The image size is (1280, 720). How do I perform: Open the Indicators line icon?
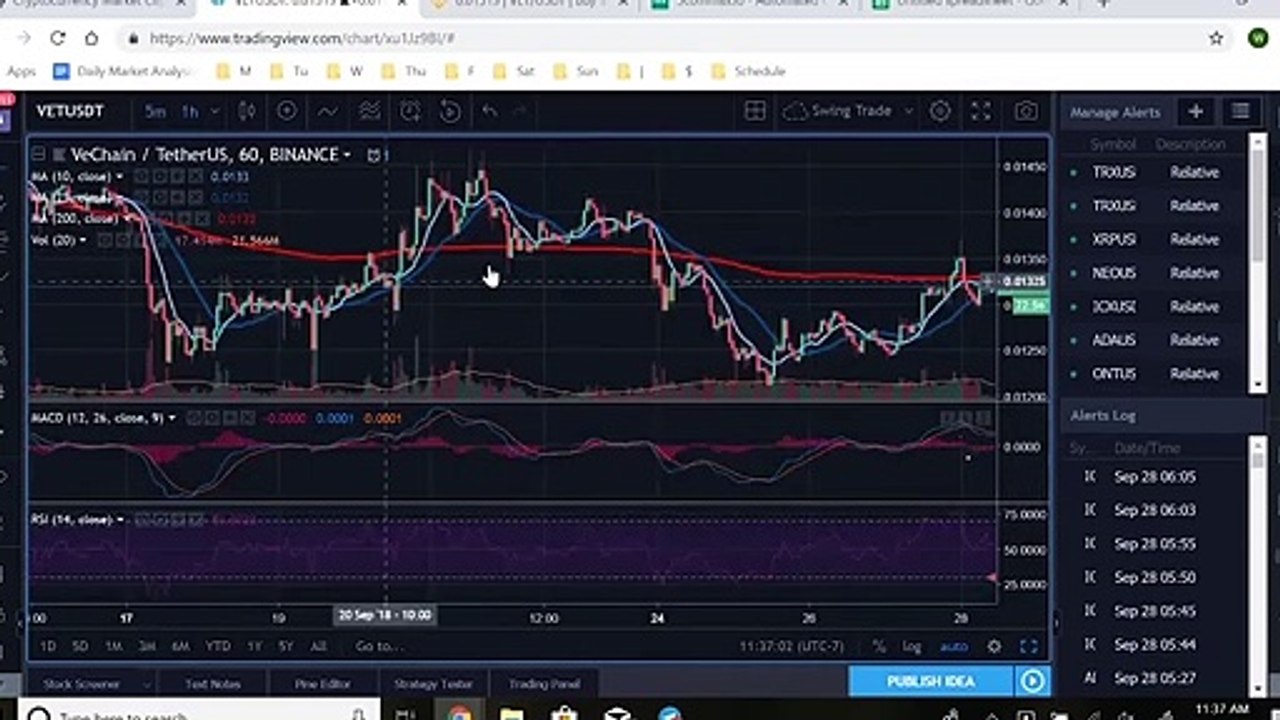[327, 111]
